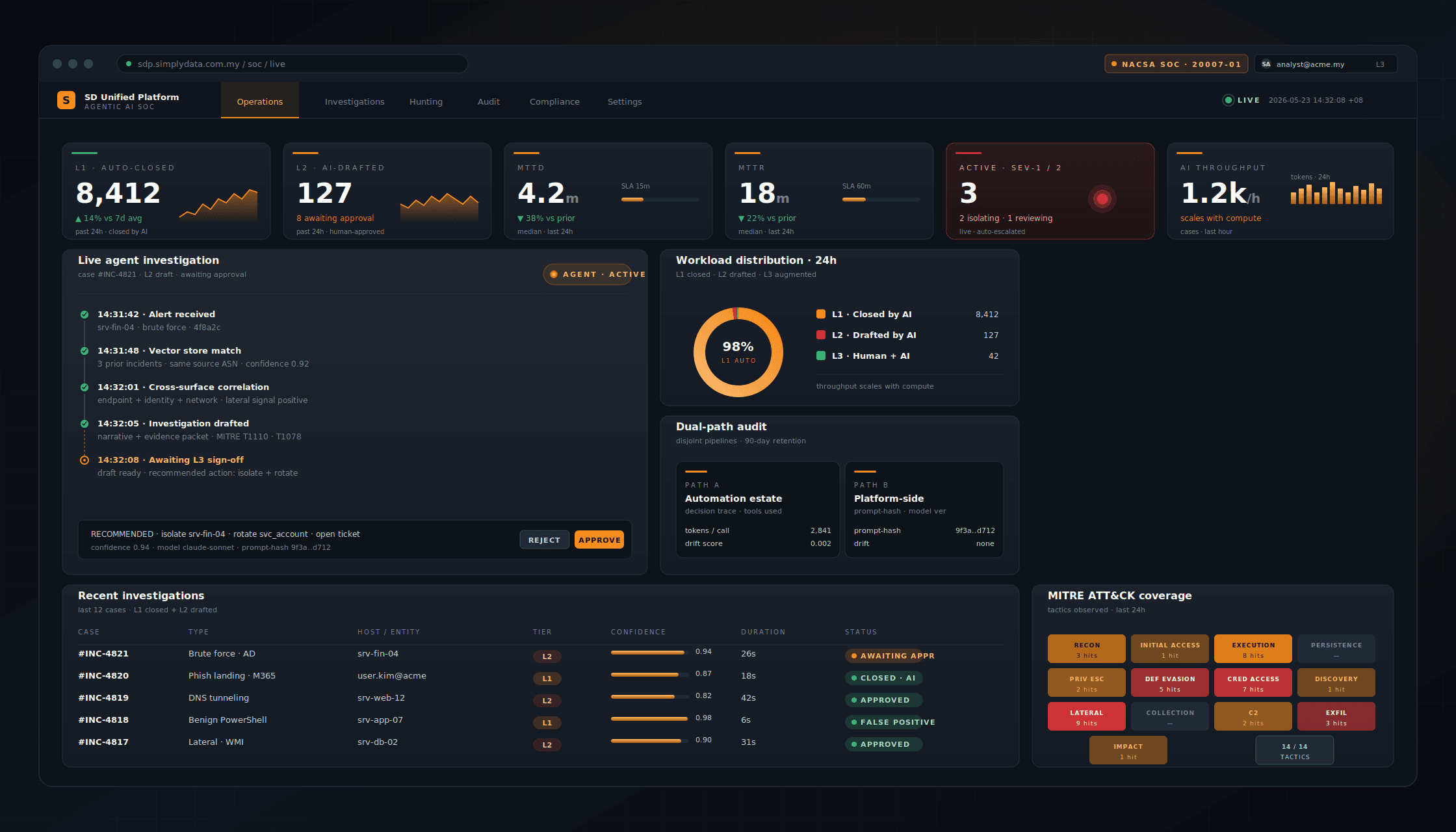Approve the recommended isolate action

coord(599,539)
